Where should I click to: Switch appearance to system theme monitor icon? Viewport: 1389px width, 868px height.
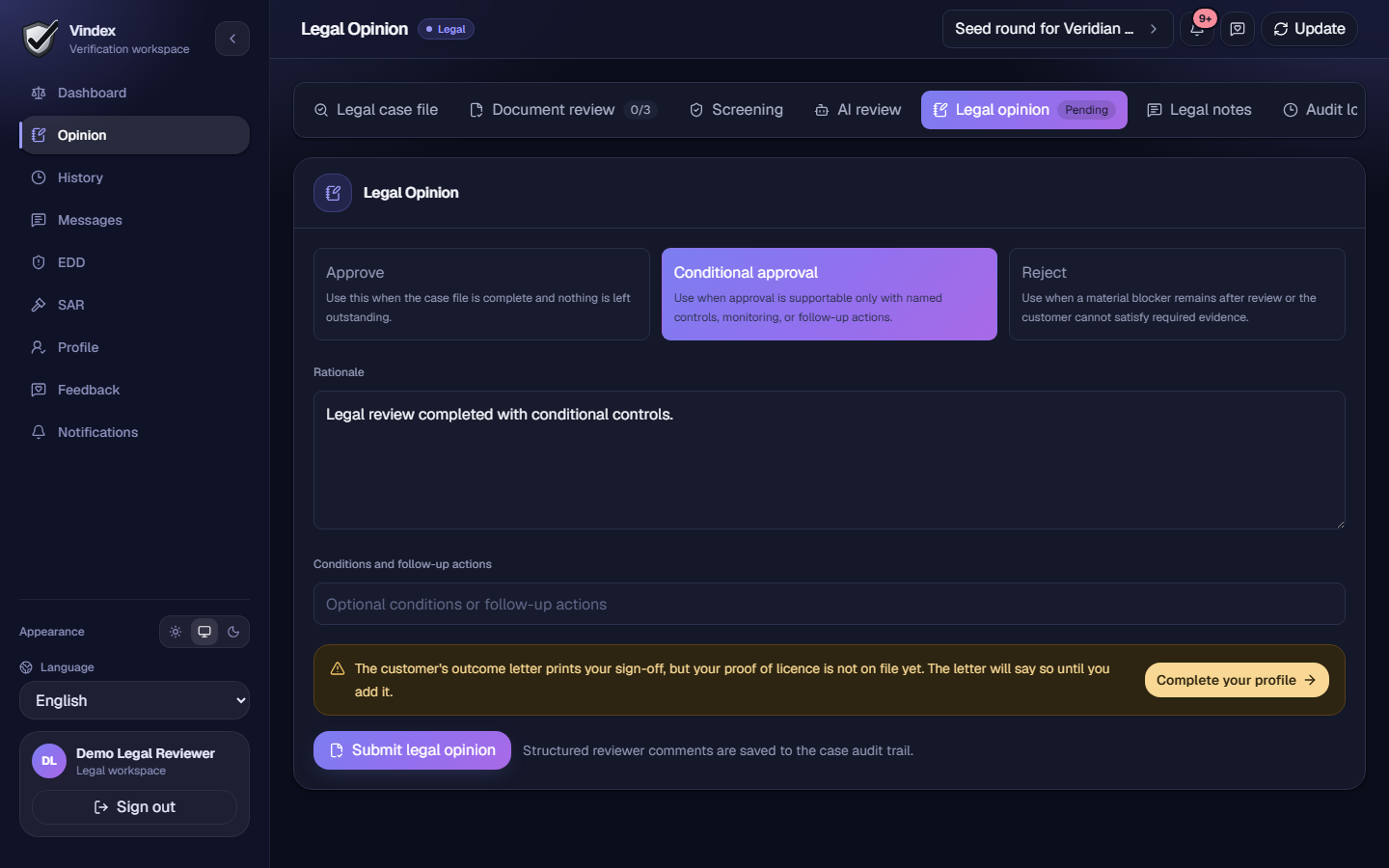[204, 632]
